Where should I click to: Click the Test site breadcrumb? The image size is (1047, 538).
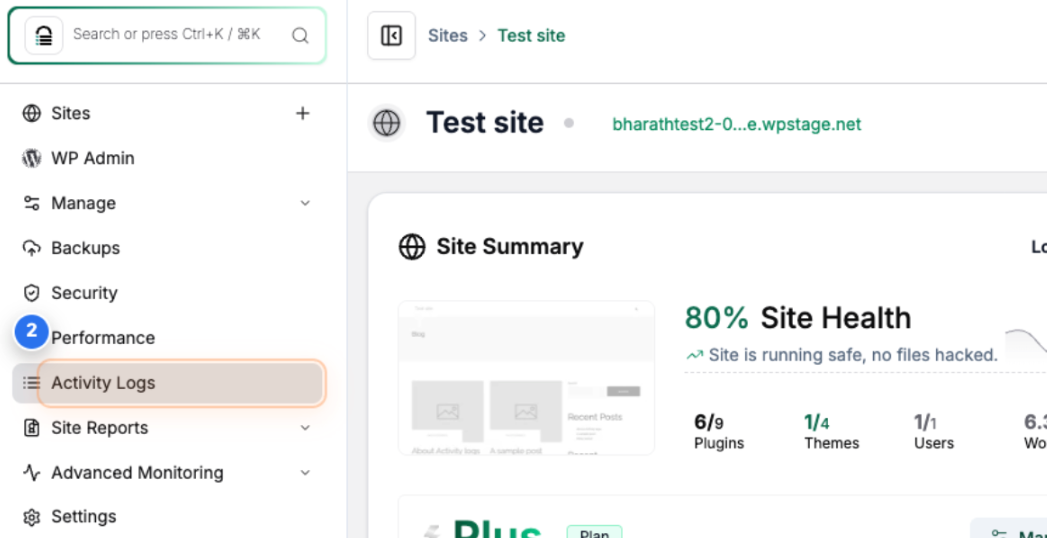click(531, 35)
